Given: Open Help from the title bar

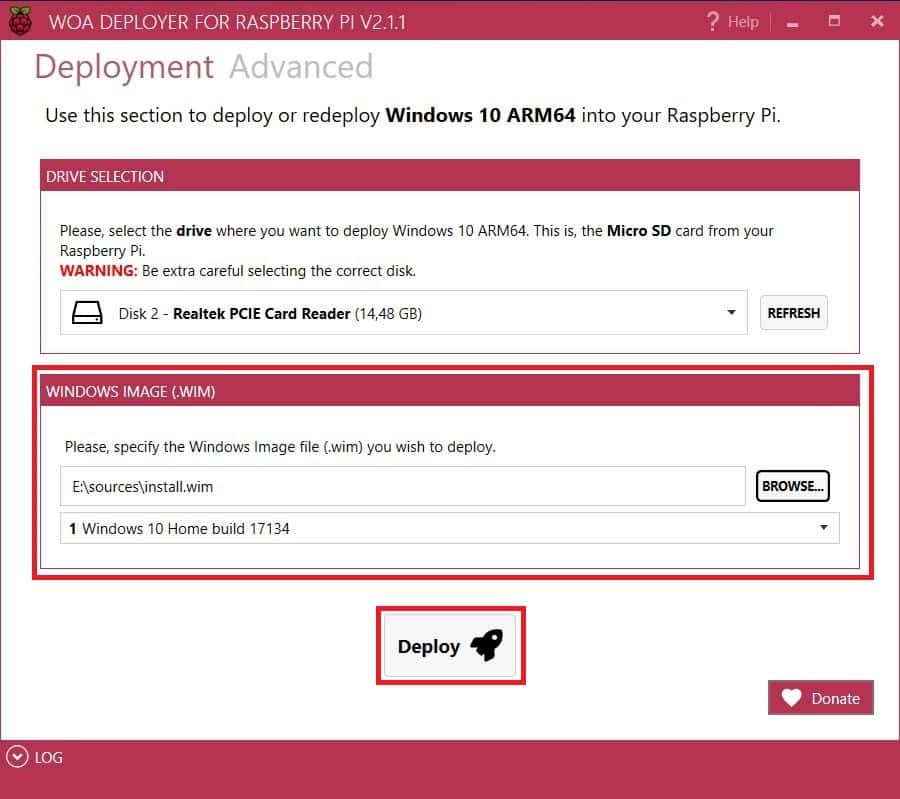Looking at the screenshot, I should (x=732, y=22).
